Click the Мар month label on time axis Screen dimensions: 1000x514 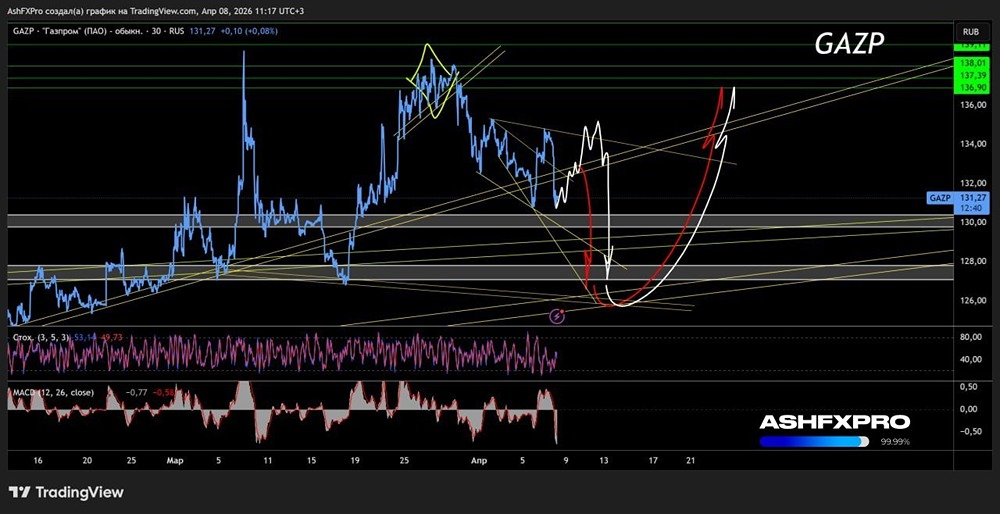click(x=175, y=460)
